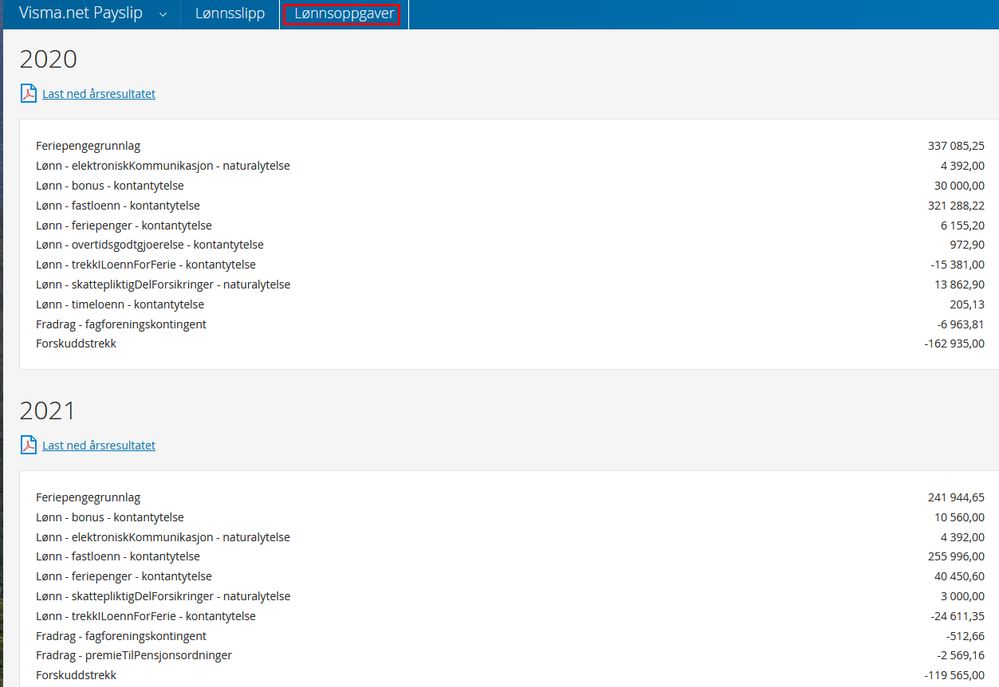Open 2020 Last ned årsresultatet link

(x=99, y=94)
